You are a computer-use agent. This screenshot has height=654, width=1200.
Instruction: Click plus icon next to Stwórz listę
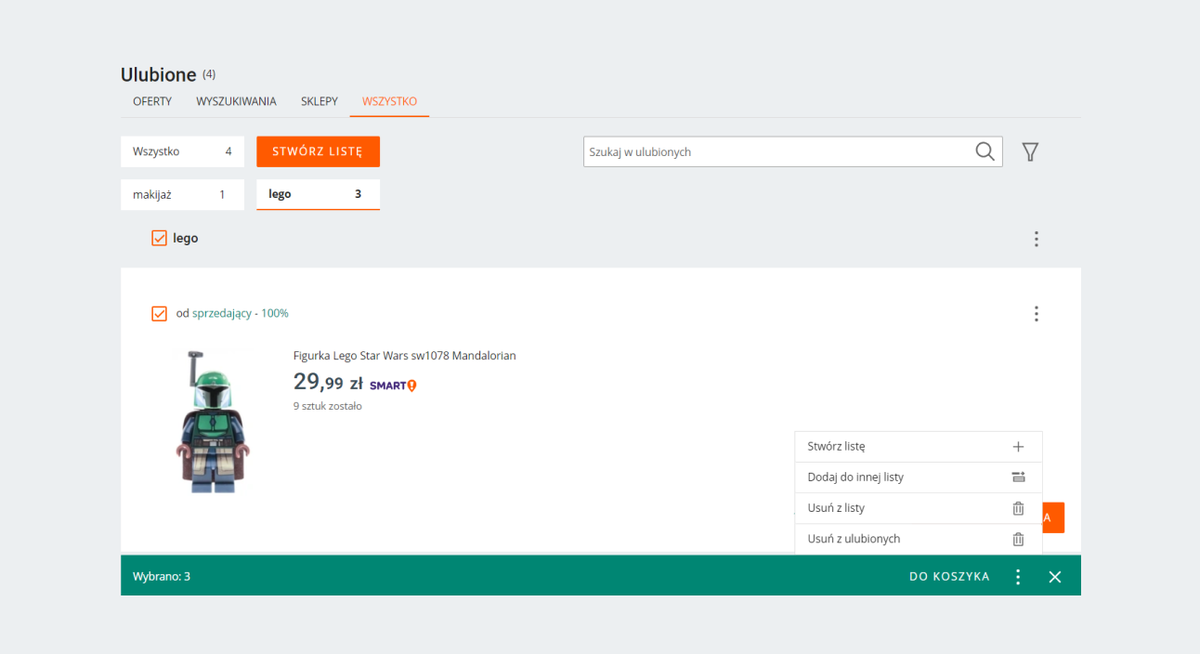tap(1018, 447)
